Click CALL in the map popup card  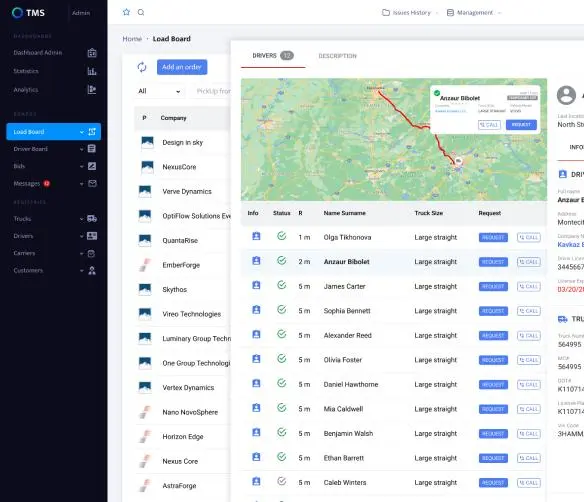coord(489,125)
